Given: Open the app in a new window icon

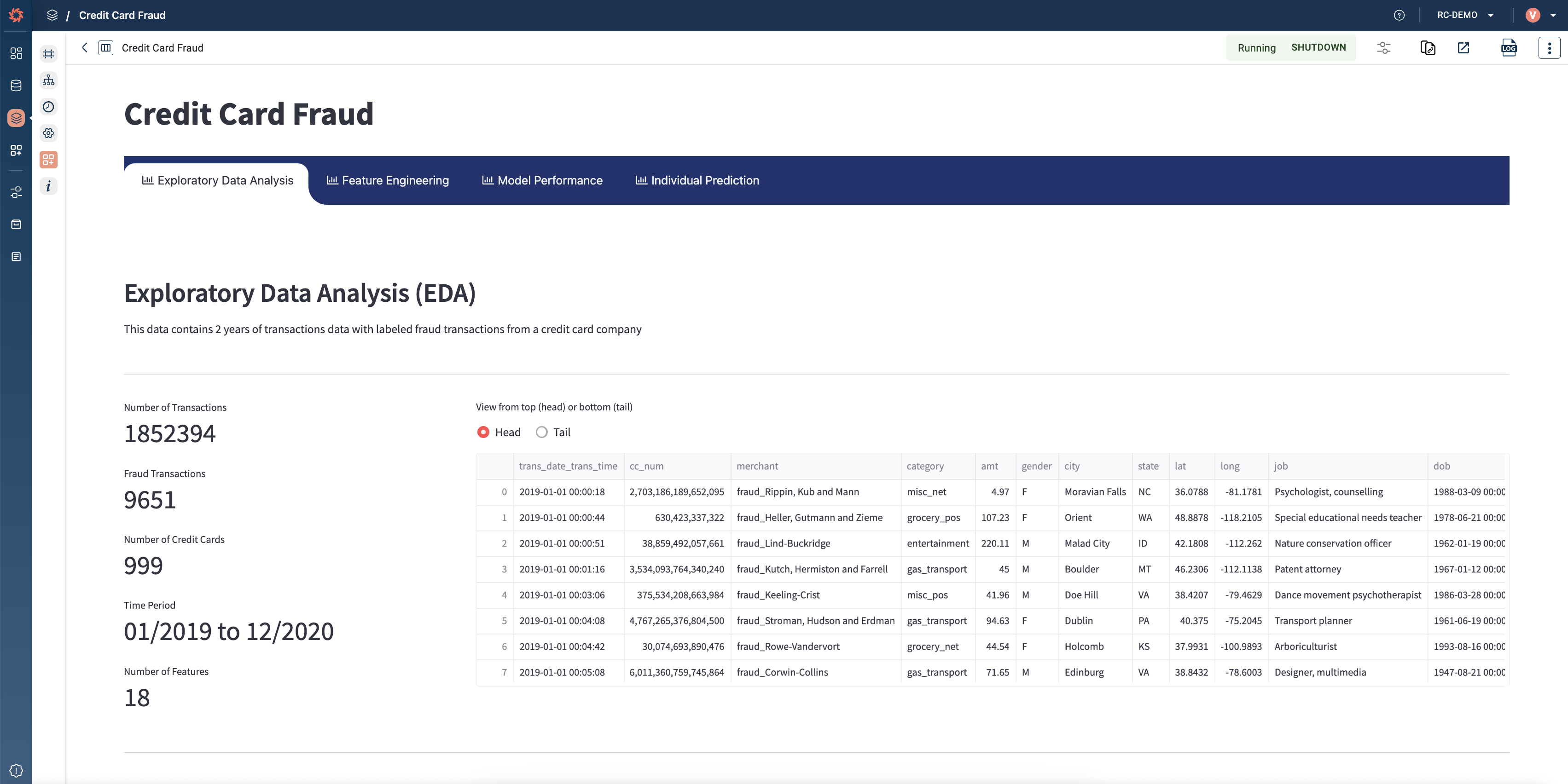Looking at the screenshot, I should (x=1463, y=47).
